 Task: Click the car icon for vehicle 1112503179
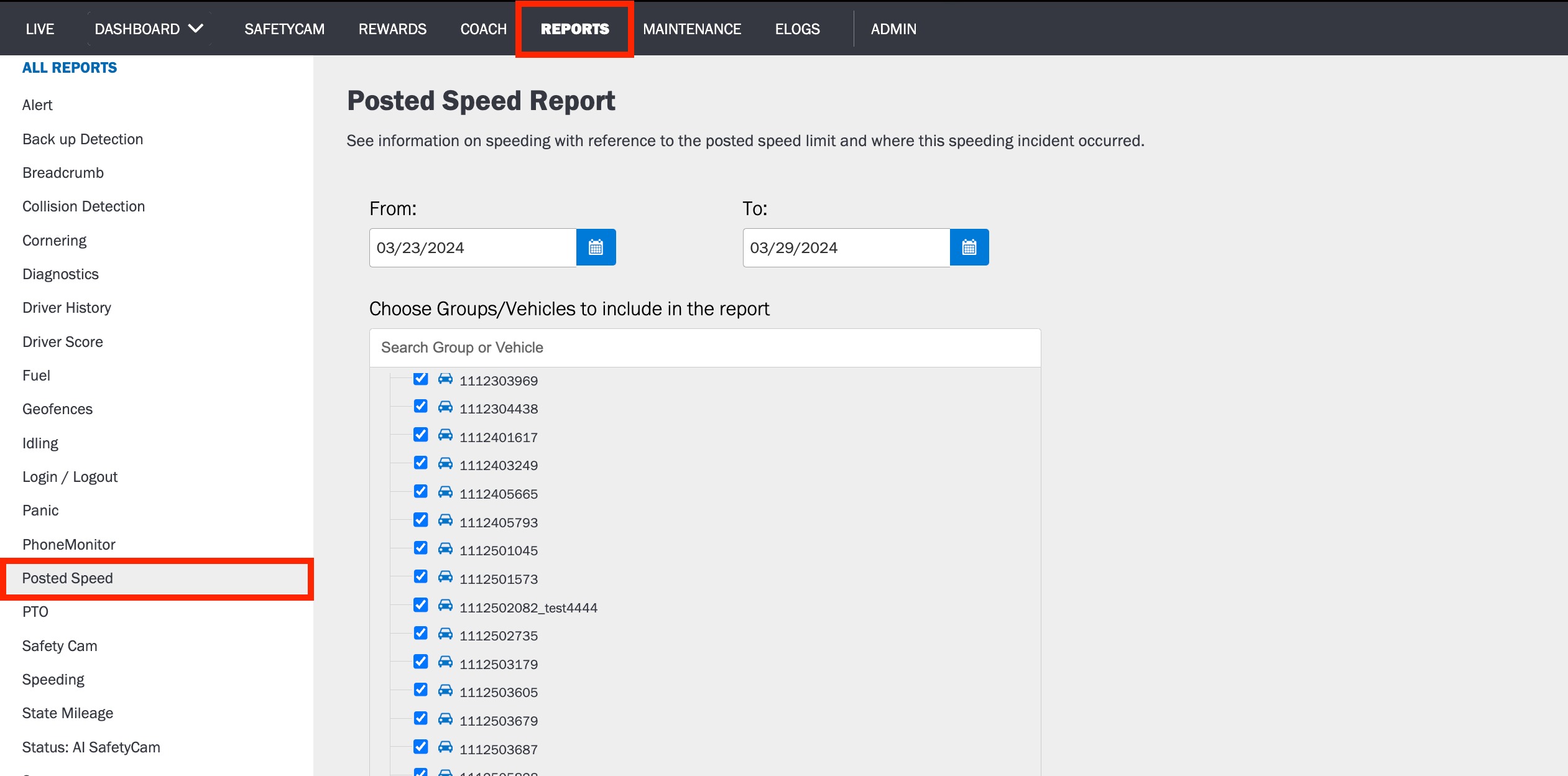pyautogui.click(x=445, y=662)
